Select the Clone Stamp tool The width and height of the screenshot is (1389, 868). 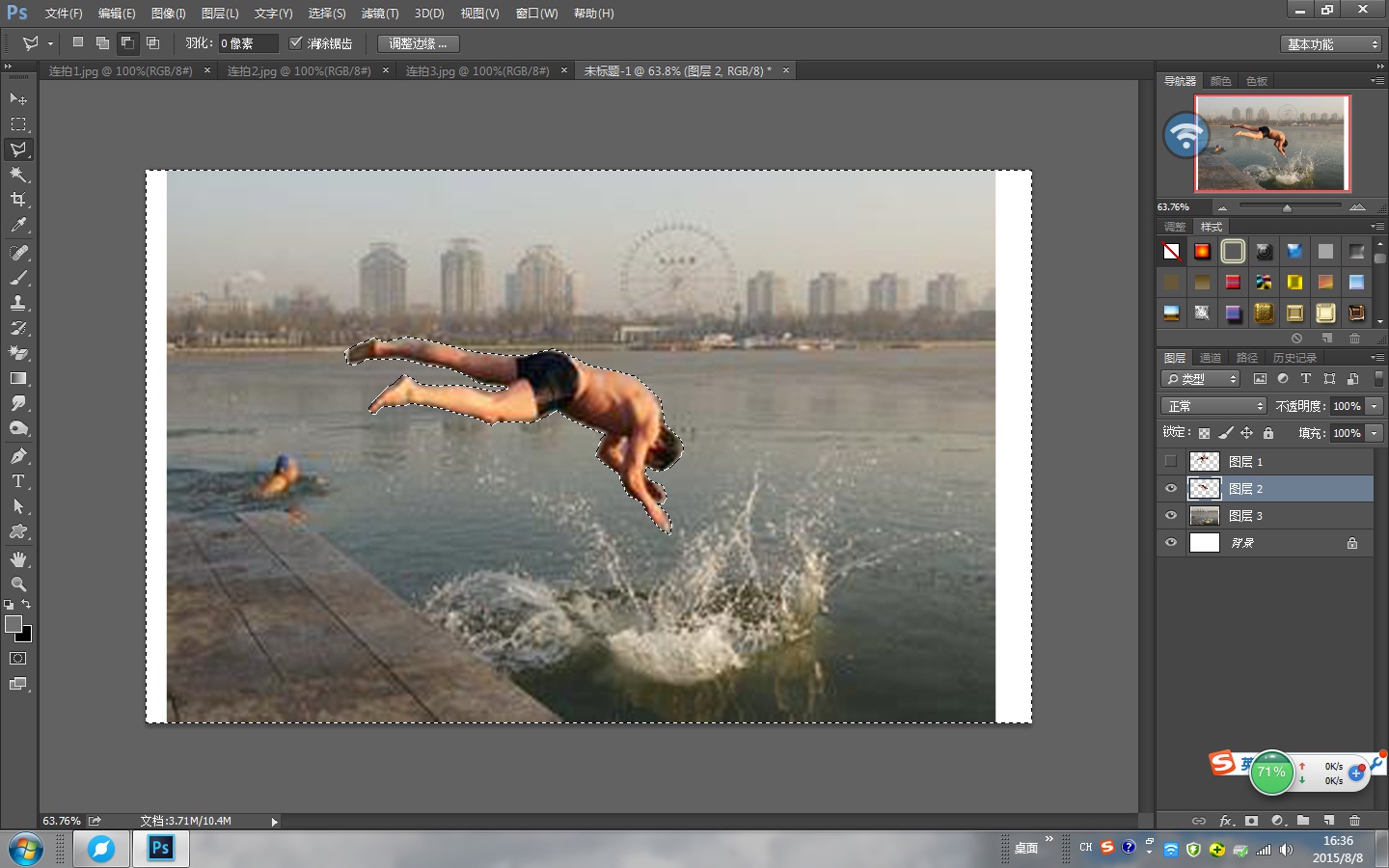(x=18, y=303)
